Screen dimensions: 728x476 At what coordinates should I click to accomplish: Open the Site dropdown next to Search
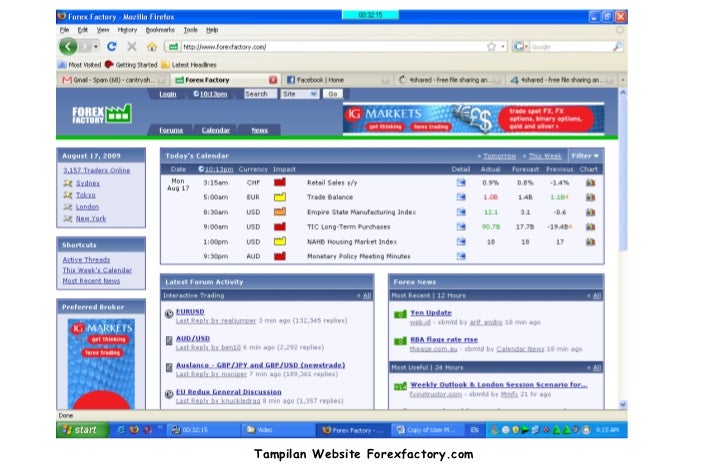[x=299, y=94]
